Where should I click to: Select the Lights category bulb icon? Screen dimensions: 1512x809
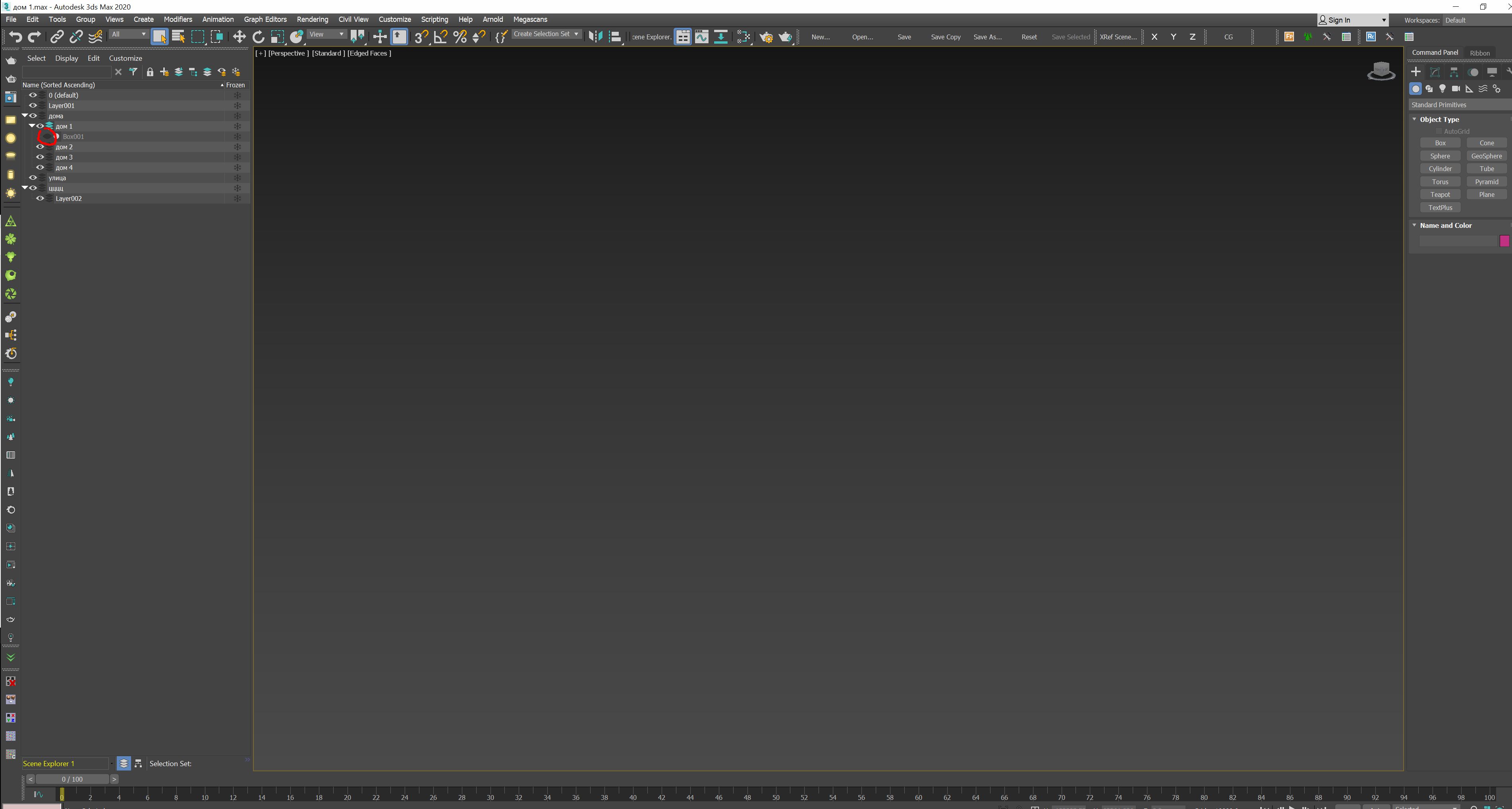pyautogui.click(x=1442, y=89)
